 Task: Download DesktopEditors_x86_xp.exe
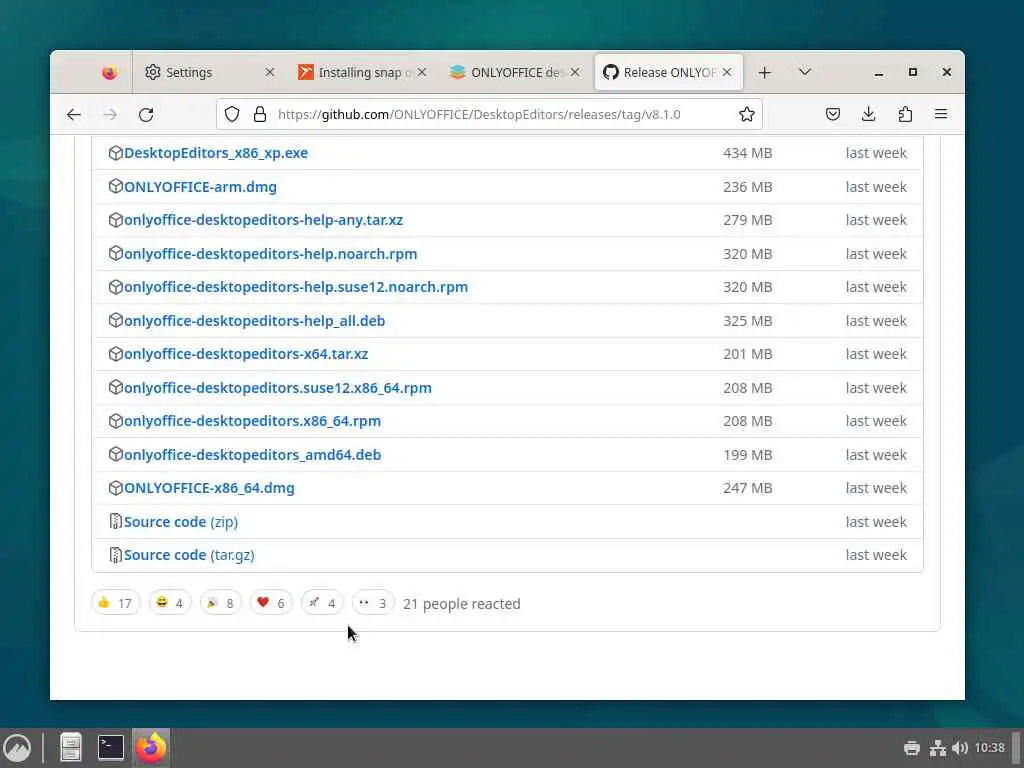pyautogui.click(x=216, y=153)
